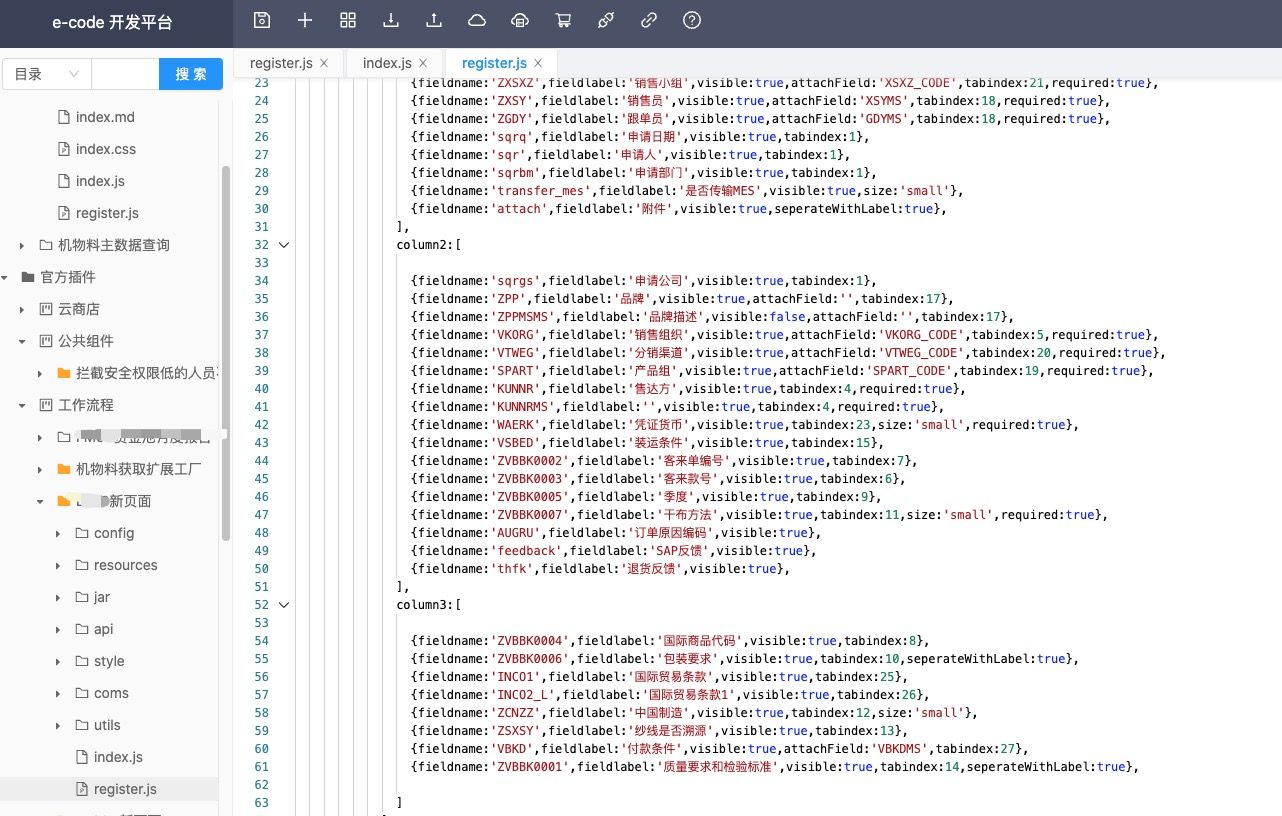This screenshot has height=816, width=1282.
Task: Switch to the first register.js tab
Action: [x=282, y=62]
